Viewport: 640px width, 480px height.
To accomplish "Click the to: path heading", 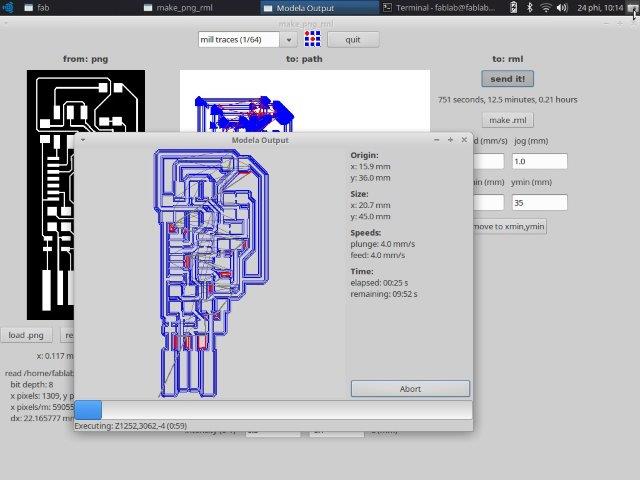I will pyautogui.click(x=304, y=59).
